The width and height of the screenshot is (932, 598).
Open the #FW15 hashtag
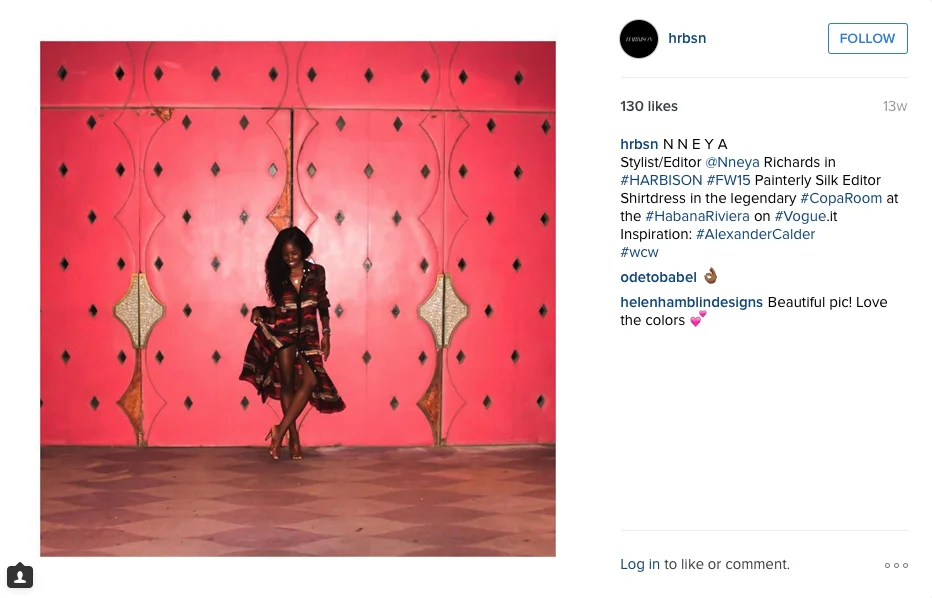pyautogui.click(x=728, y=180)
